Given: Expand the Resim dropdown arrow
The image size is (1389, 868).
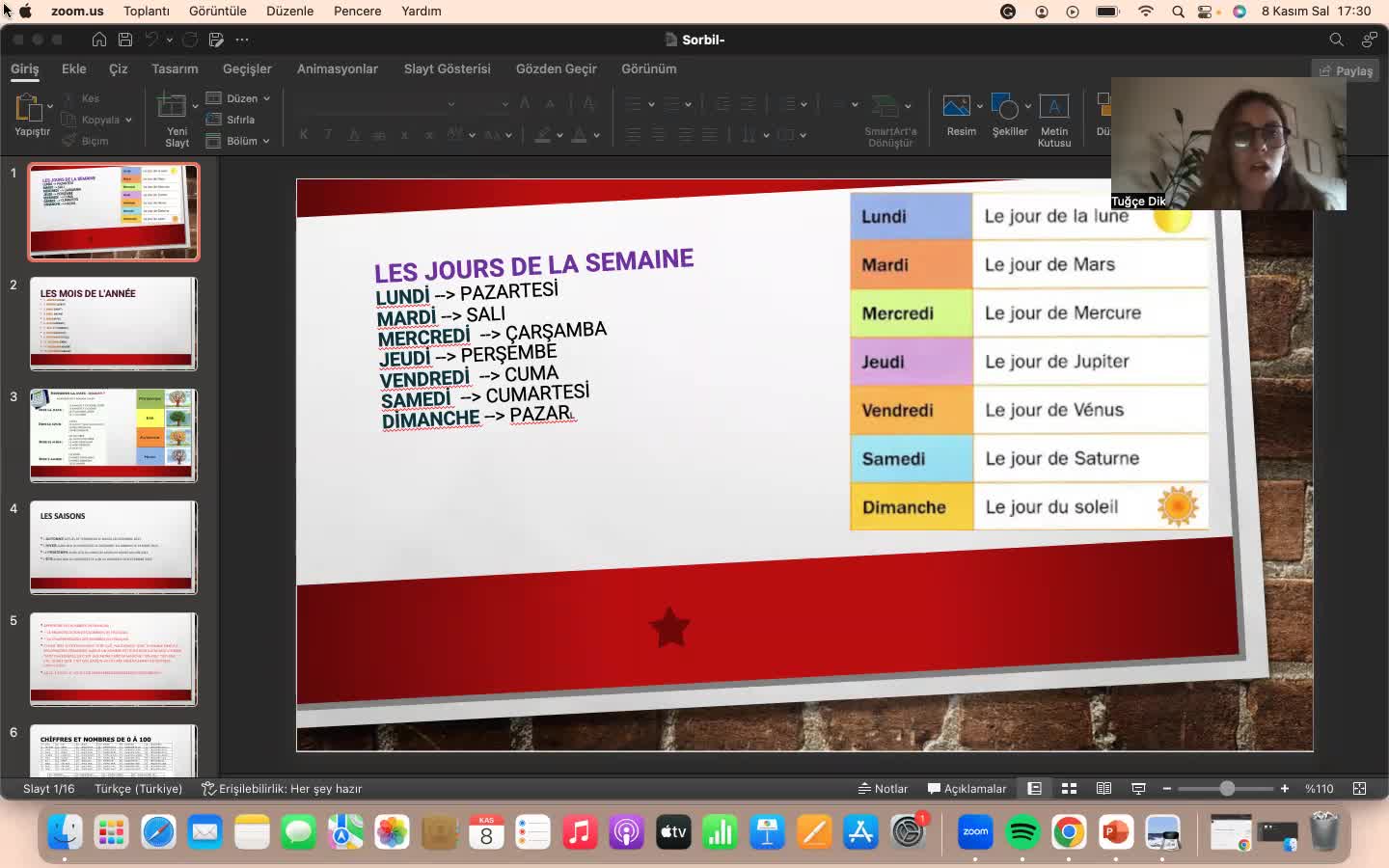Looking at the screenshot, I should click(979, 106).
